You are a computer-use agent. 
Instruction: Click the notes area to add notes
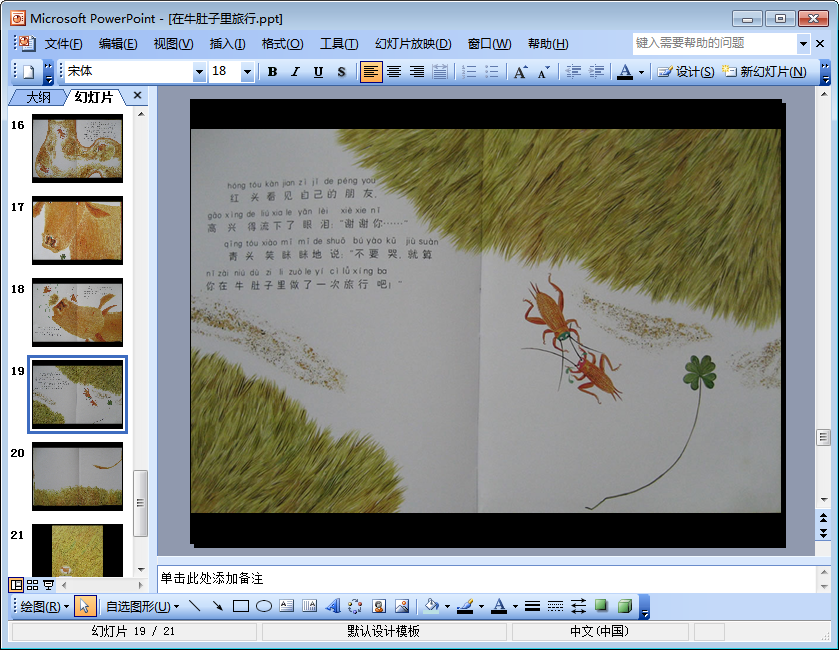tap(486, 579)
